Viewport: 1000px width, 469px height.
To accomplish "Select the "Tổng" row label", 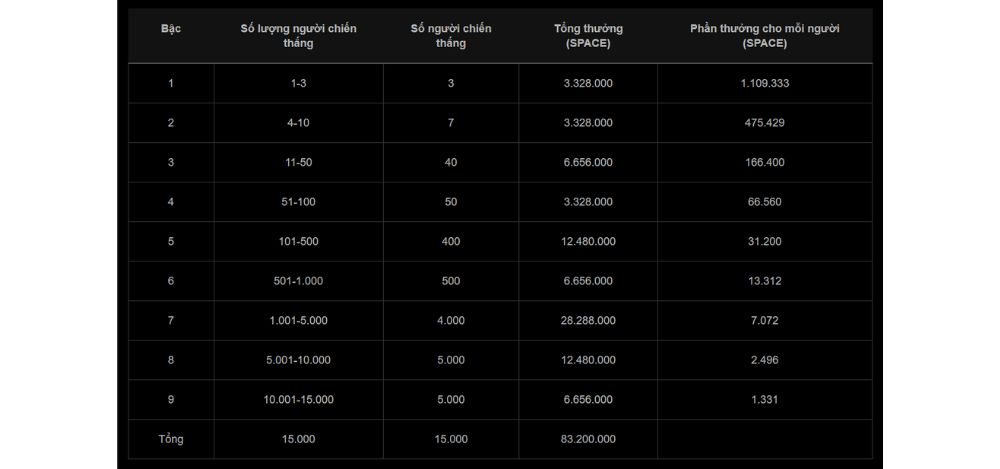I will [x=171, y=439].
